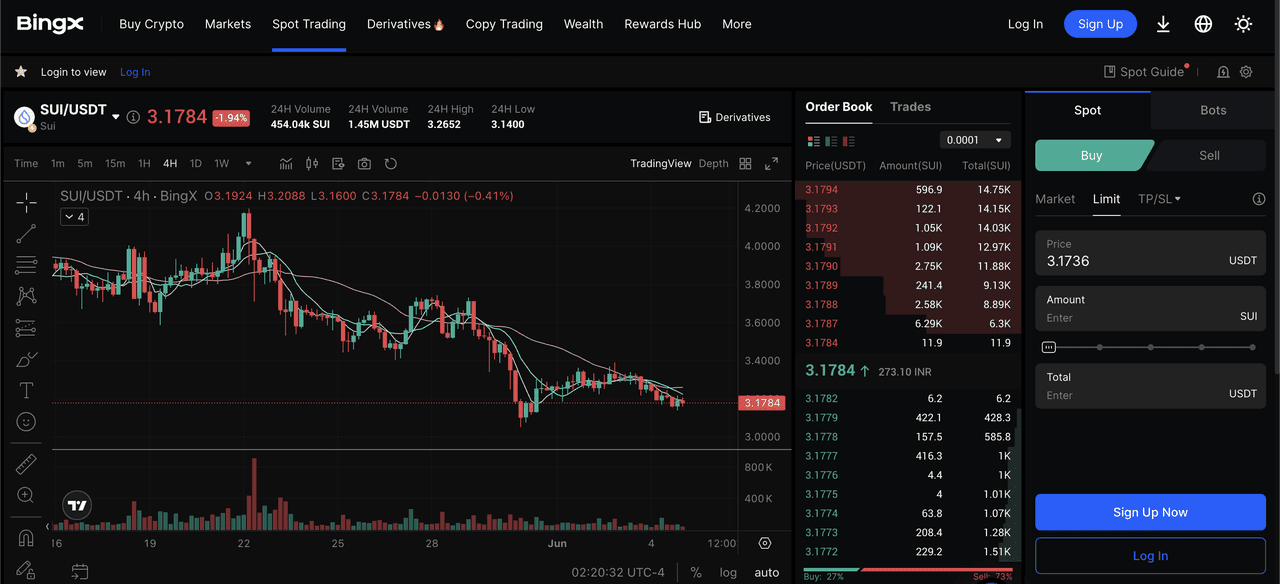Select the 1D chart interval

tap(196, 163)
